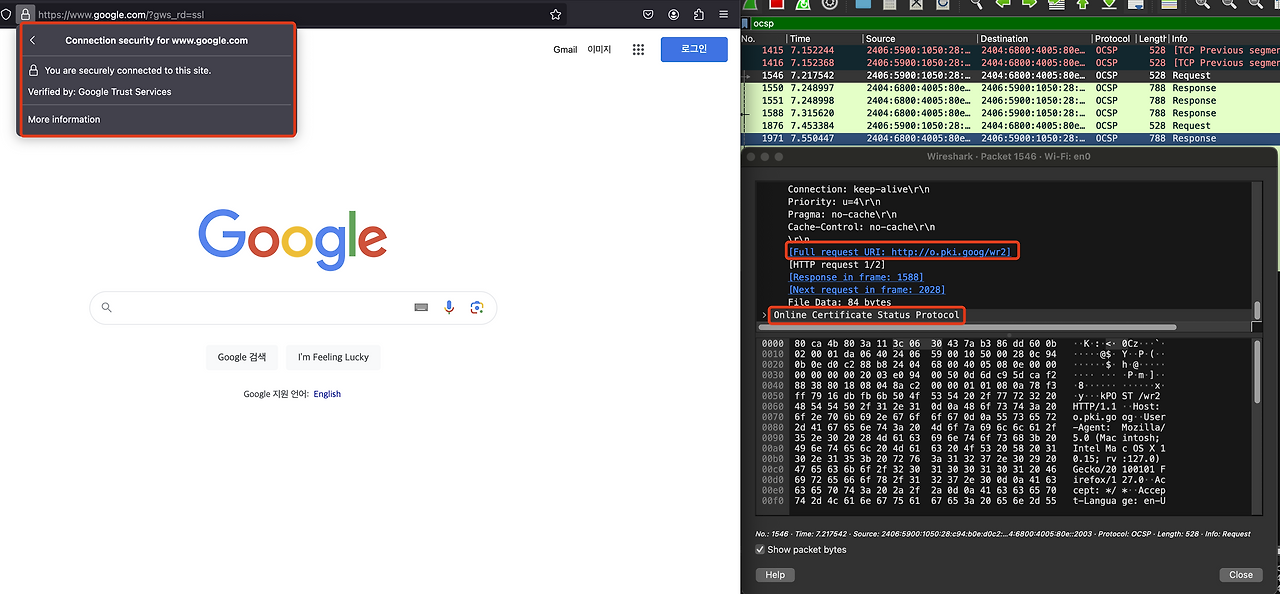This screenshot has height=594, width=1280.
Task: Stop capture with the red square button
Action: click(775, 4)
